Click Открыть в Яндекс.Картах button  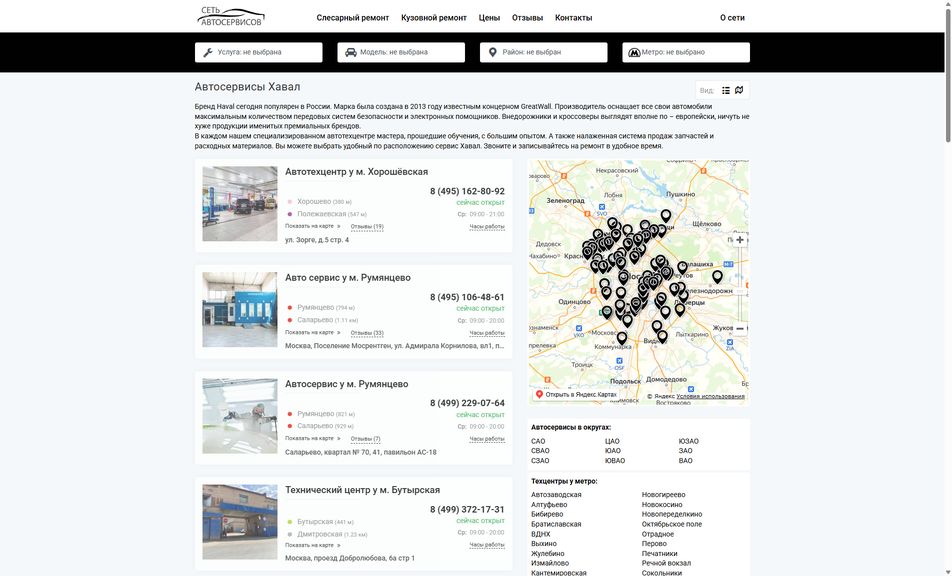576,395
